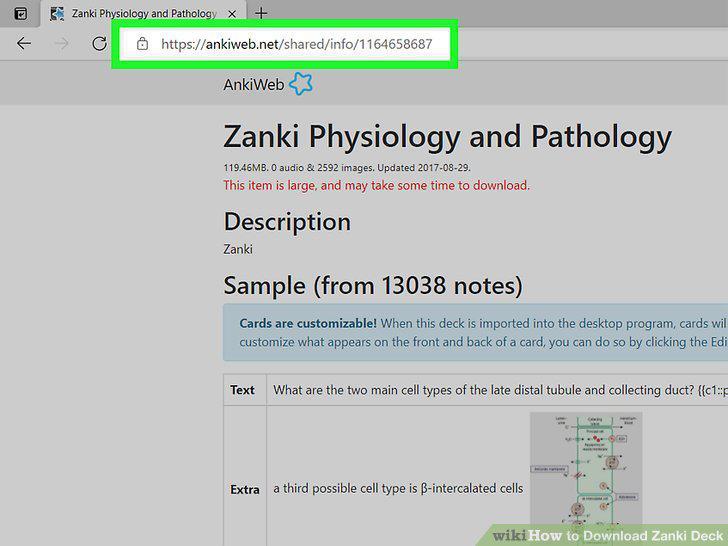
Task: Click the 'Text' row label in table
Action: tap(242, 390)
